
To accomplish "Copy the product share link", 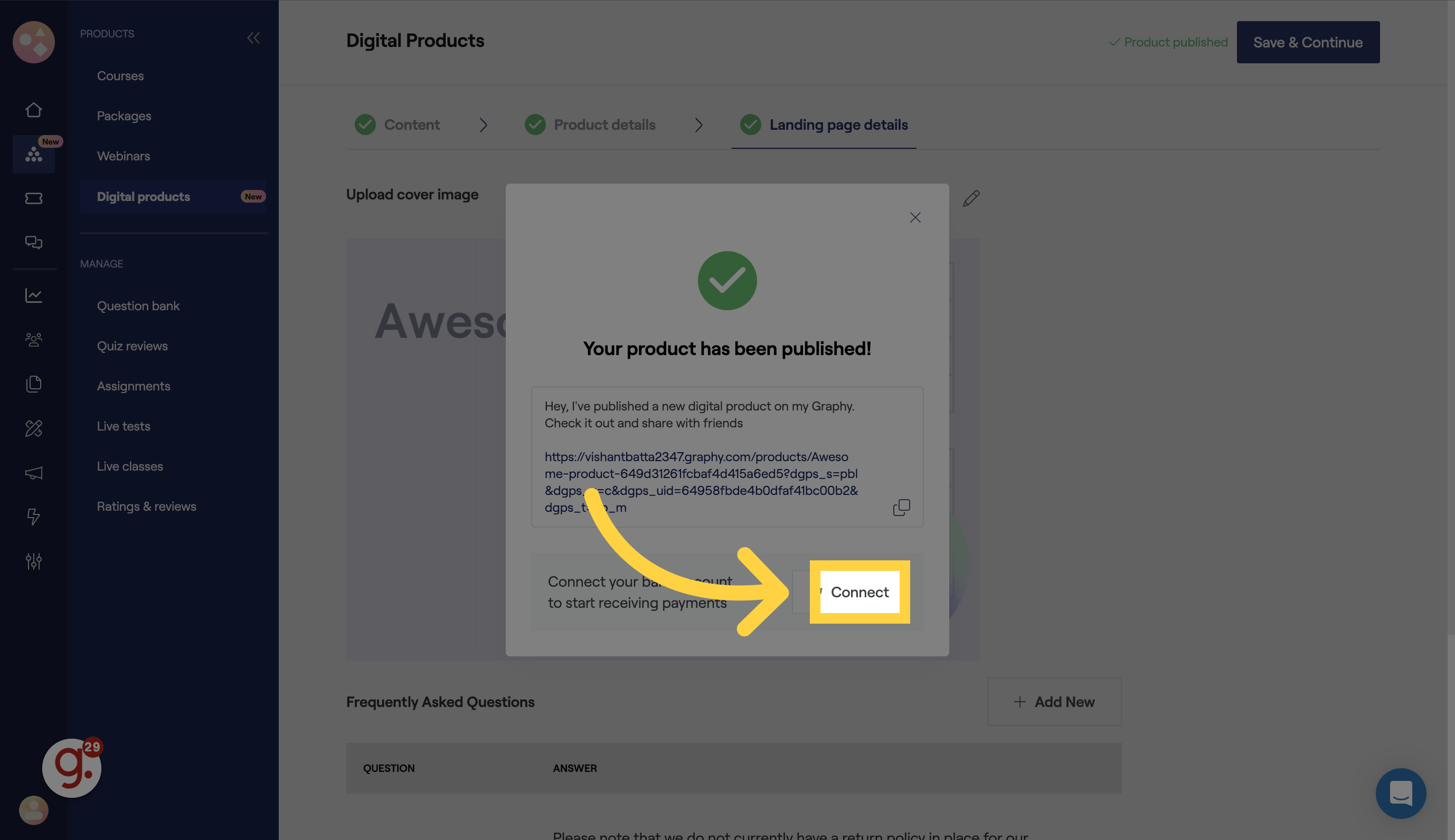I will [902, 507].
